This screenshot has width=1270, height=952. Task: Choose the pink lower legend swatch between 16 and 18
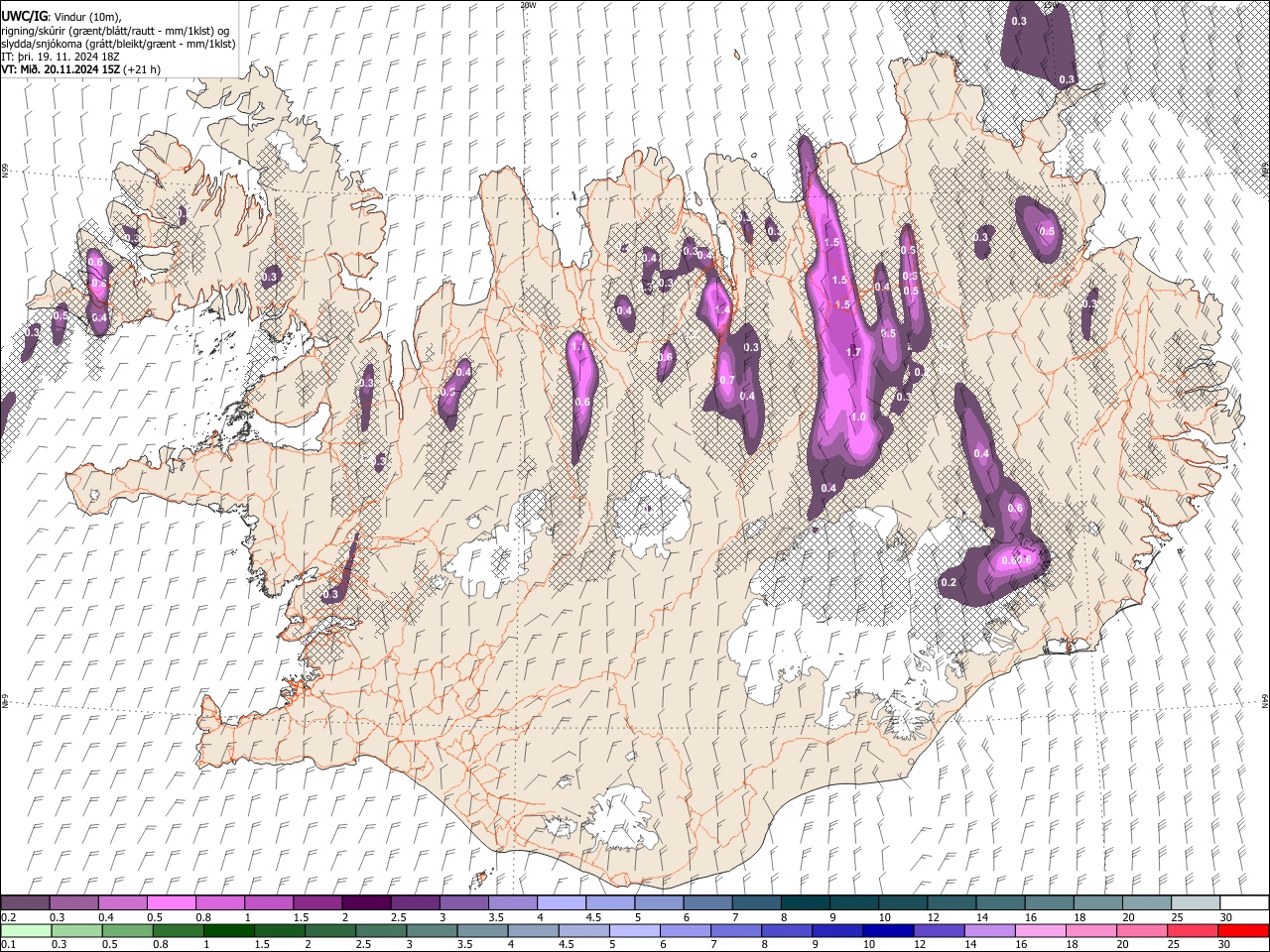[x=1041, y=930]
